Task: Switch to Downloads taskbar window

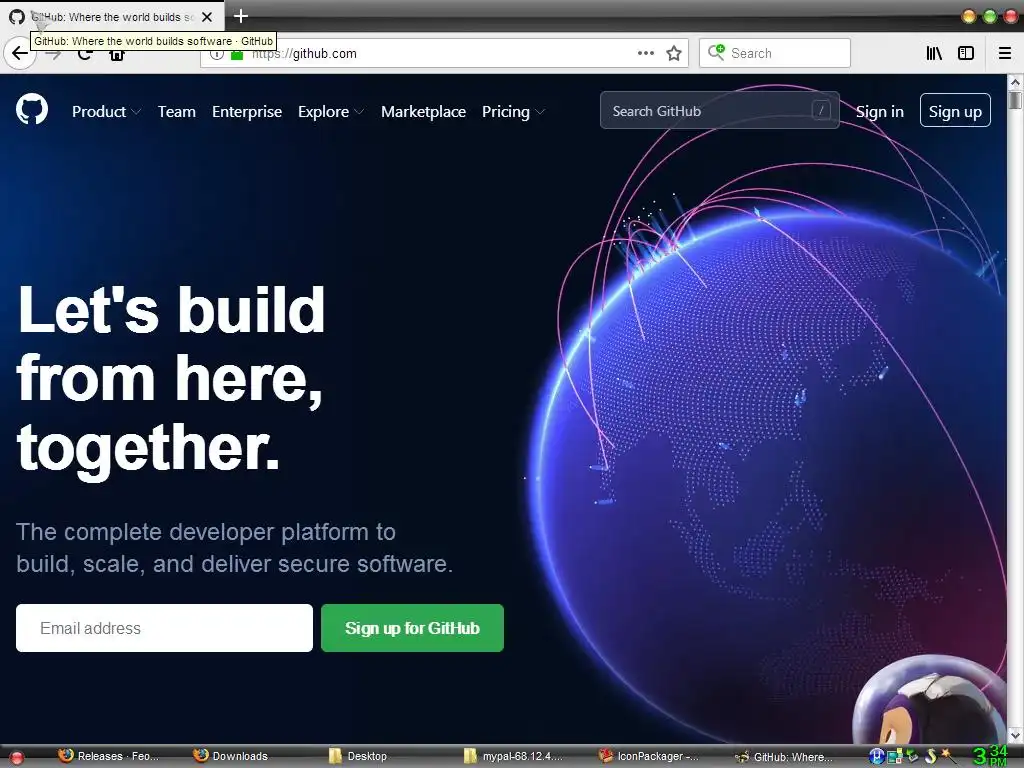Action: click(231, 756)
